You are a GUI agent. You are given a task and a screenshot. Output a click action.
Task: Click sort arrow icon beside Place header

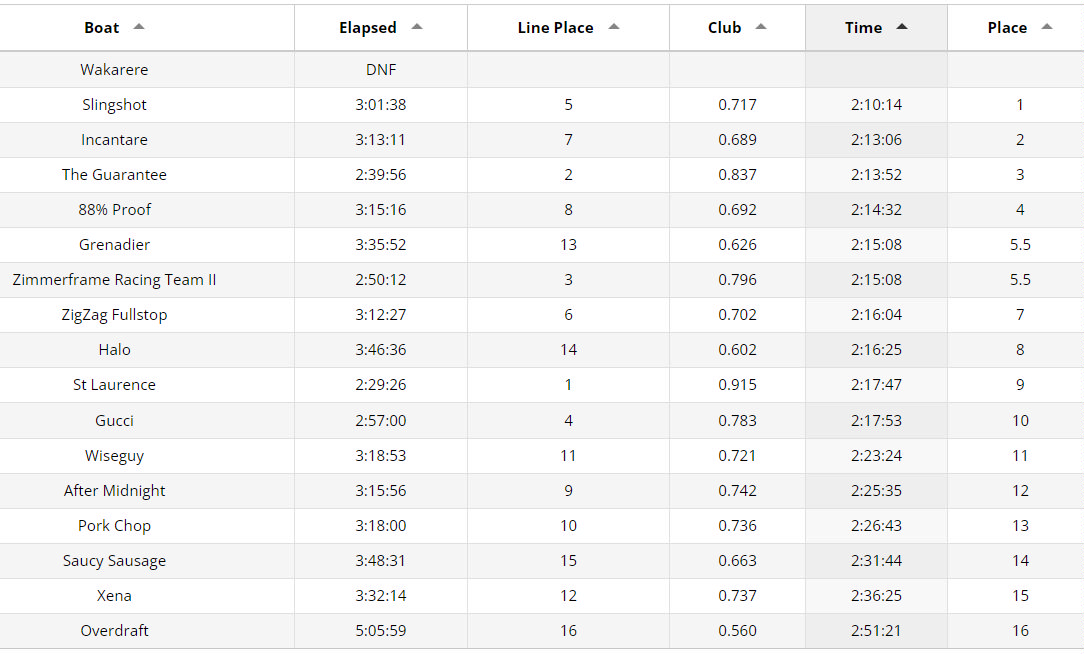tap(1047, 27)
